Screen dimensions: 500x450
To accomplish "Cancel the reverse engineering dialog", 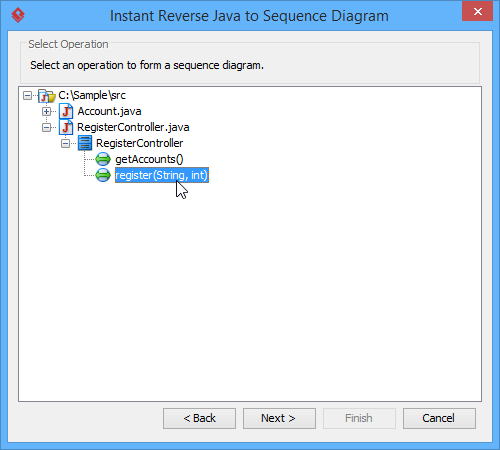I will coord(439,418).
